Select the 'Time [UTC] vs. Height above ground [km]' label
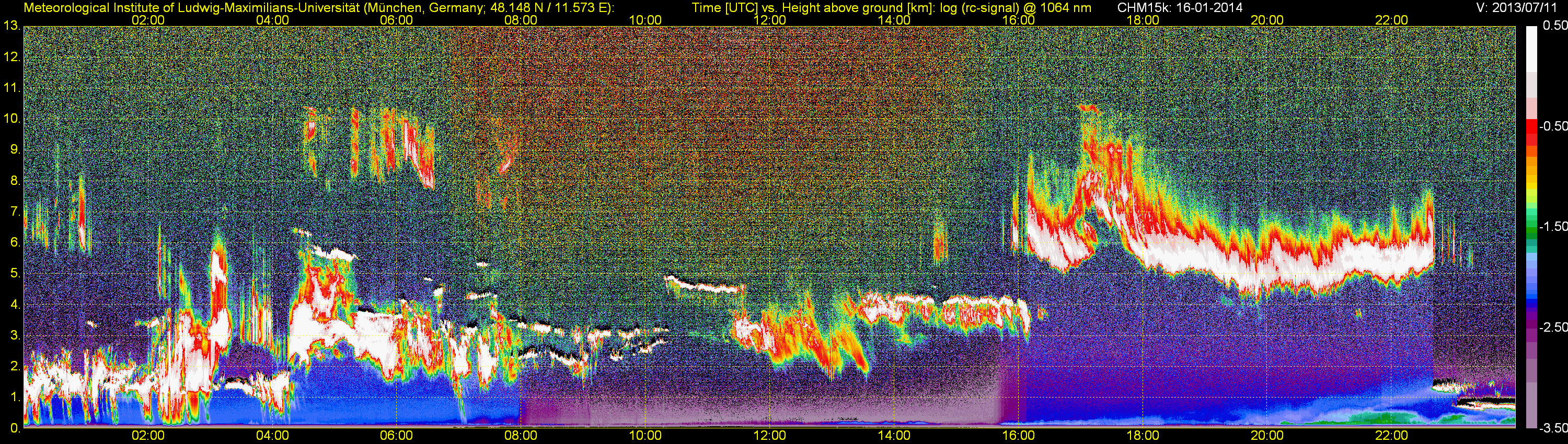 (813, 8)
